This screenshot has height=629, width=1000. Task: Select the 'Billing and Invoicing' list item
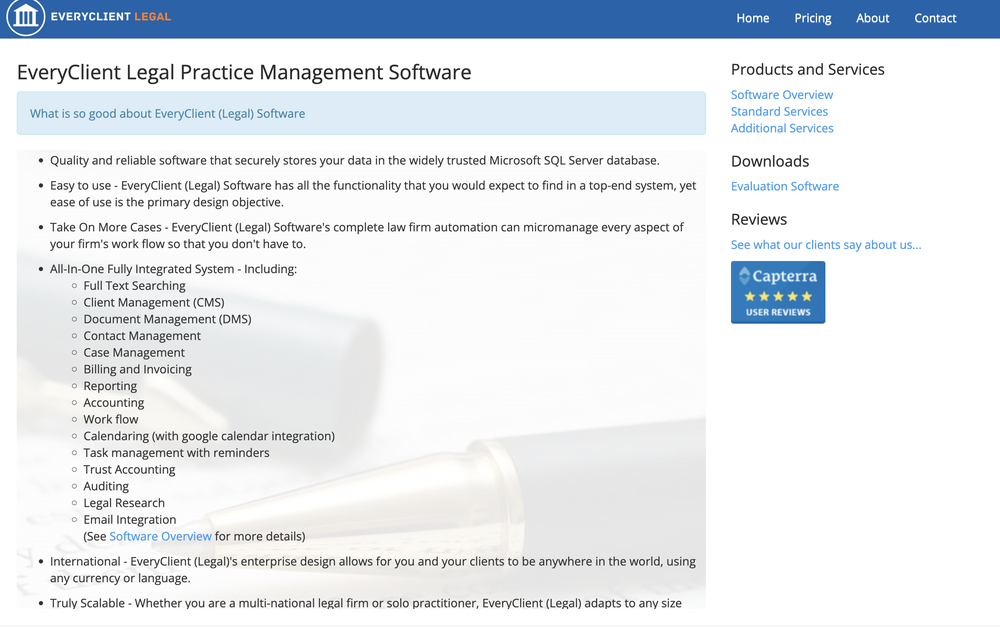pyautogui.click(x=137, y=369)
